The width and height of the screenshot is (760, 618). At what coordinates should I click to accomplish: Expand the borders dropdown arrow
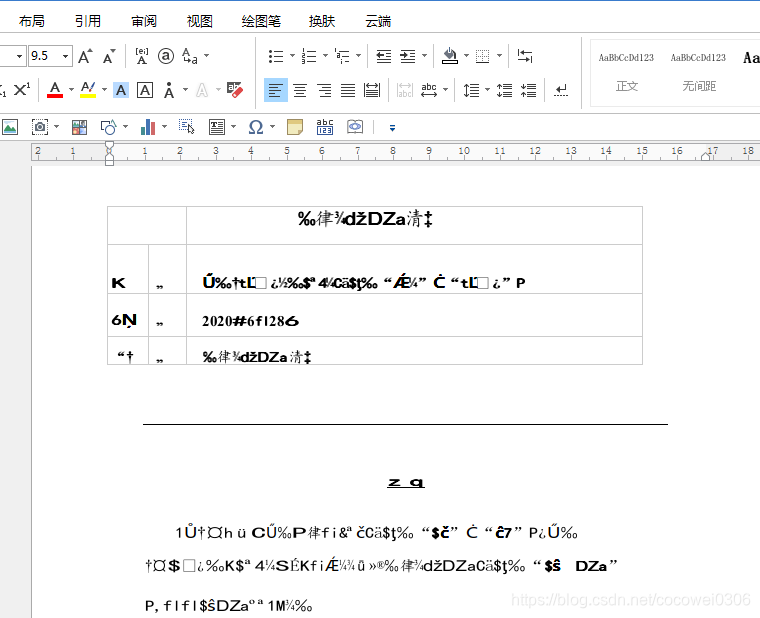(499, 56)
